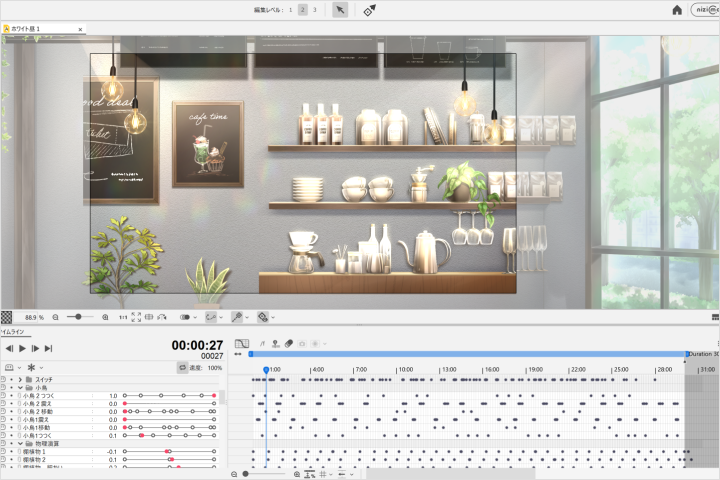720x480 pixels.
Task: Open dropdown beside the path curve button
Action: (x=221, y=317)
